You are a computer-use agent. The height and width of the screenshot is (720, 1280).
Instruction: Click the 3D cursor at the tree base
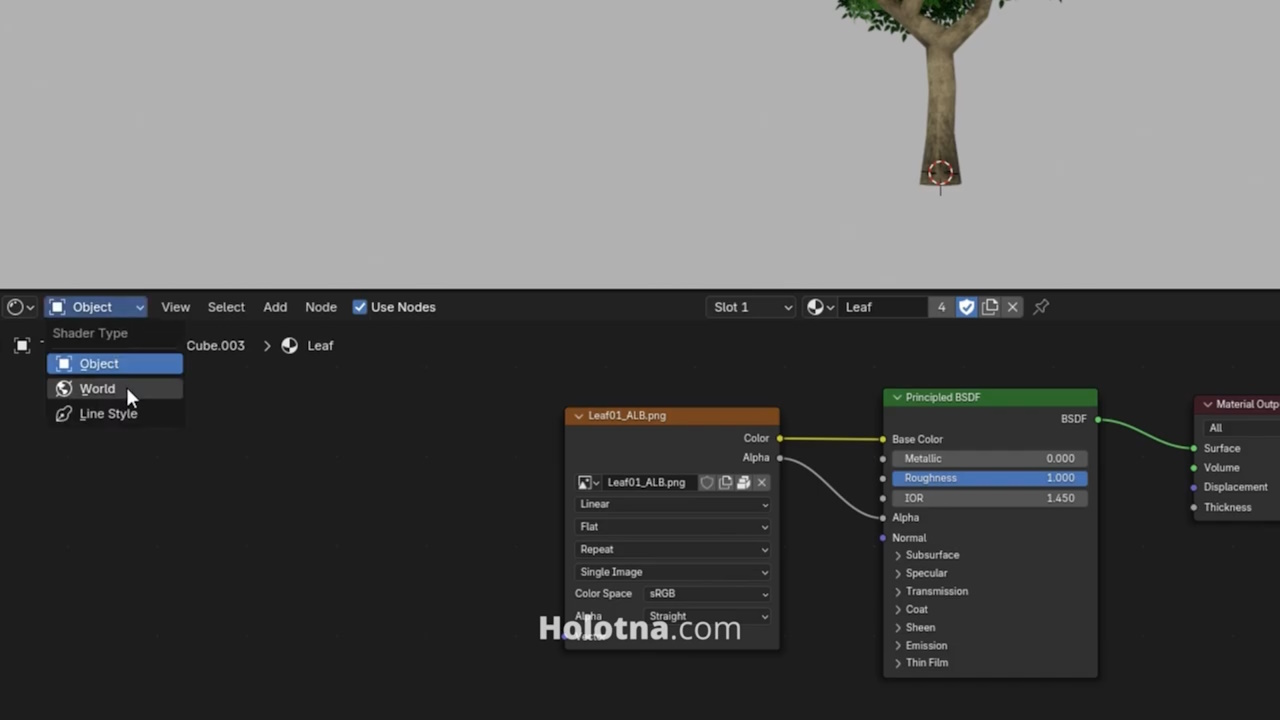point(940,173)
